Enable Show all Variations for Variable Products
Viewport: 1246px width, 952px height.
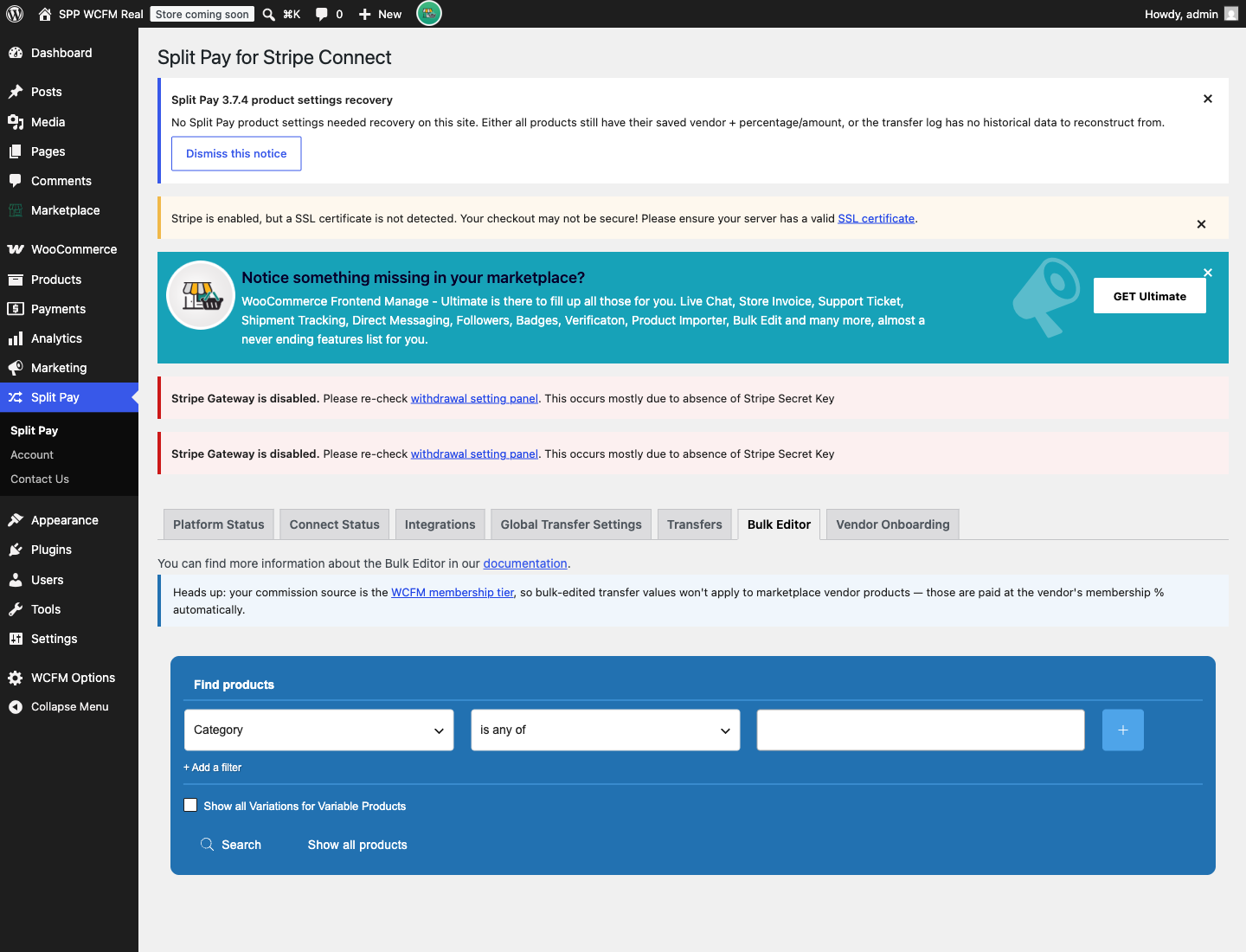tap(190, 805)
